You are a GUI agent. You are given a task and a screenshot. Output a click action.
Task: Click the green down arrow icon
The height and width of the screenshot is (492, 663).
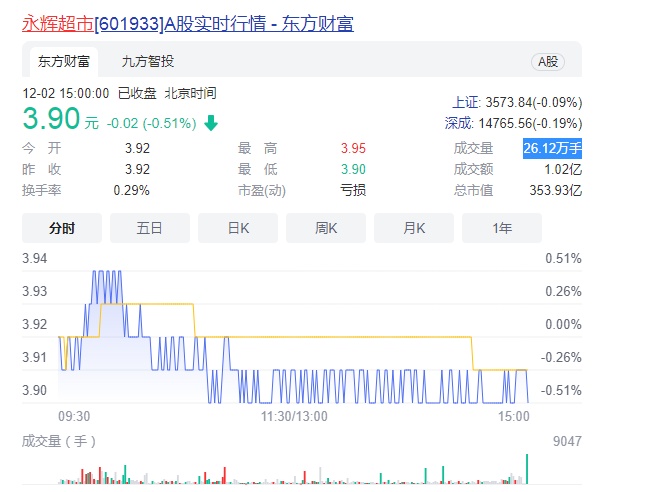(211, 123)
